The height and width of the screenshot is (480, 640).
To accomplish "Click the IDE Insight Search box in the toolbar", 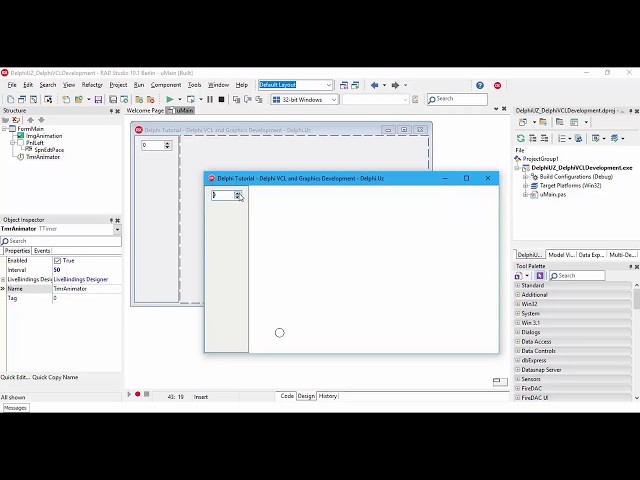I will 457,99.
